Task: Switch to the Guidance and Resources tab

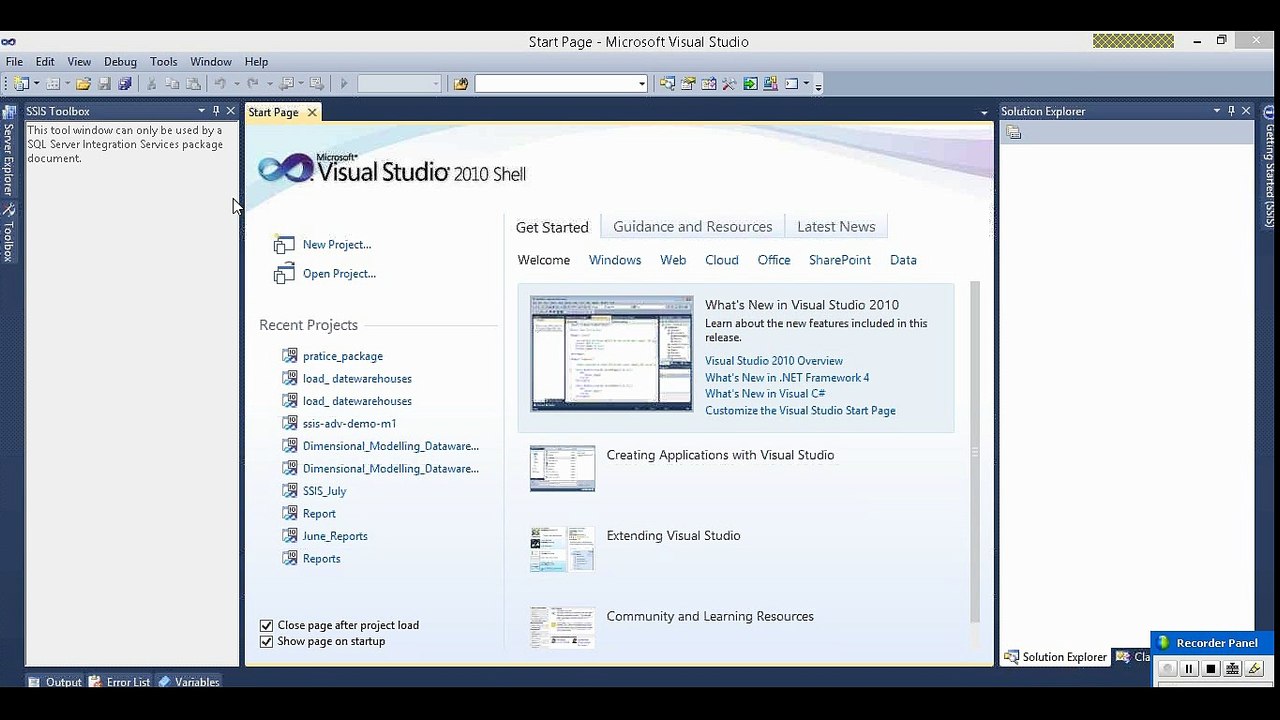Action: click(x=692, y=227)
